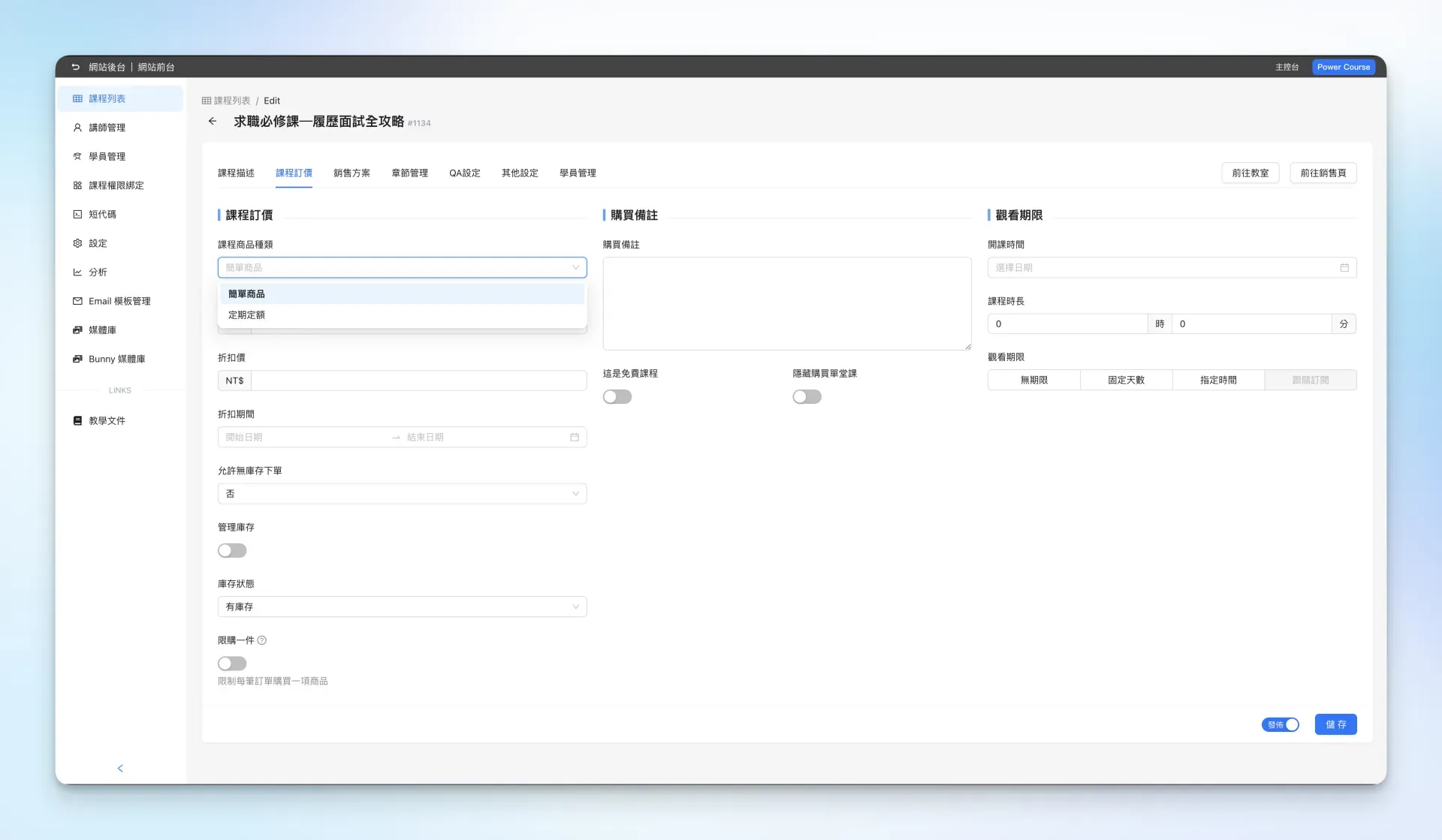Screen dimensions: 1442x840
Task: Click the 購買備註 text area
Action: 786,303
